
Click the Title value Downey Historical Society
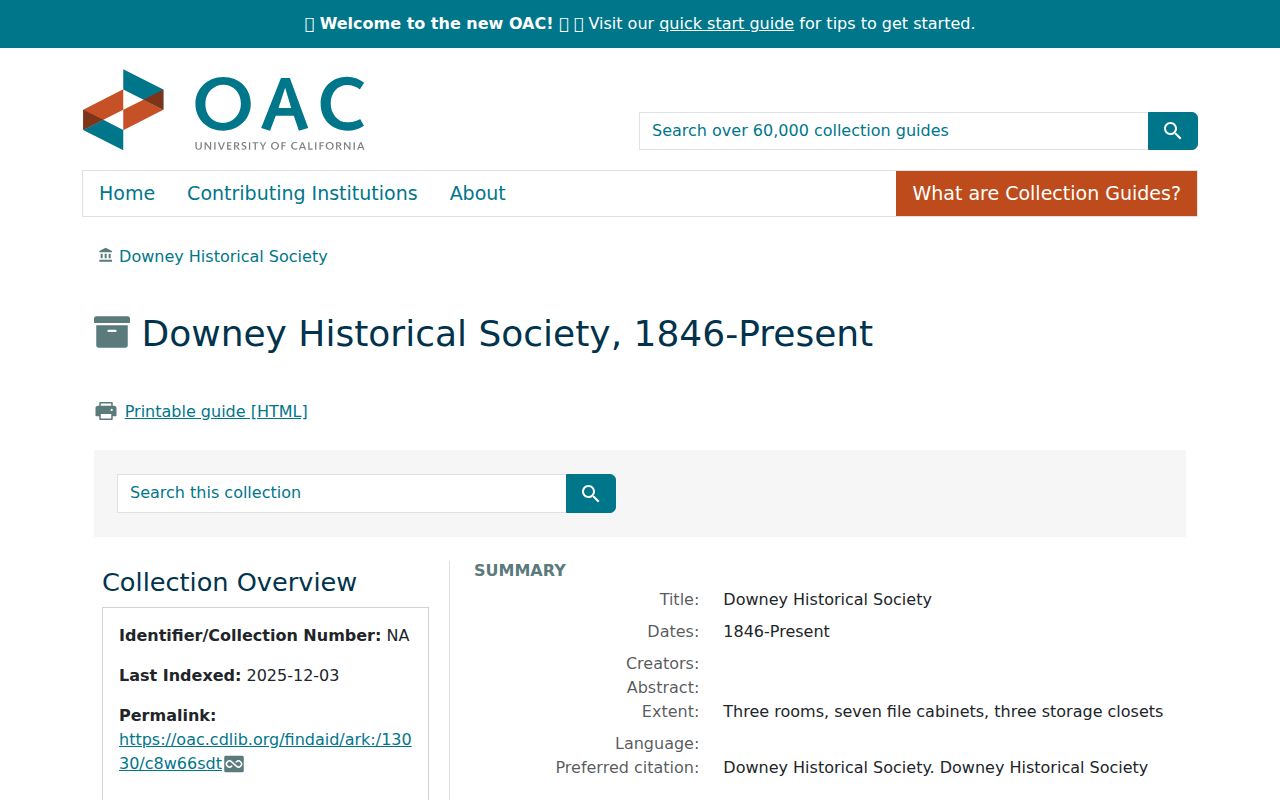[x=827, y=600]
